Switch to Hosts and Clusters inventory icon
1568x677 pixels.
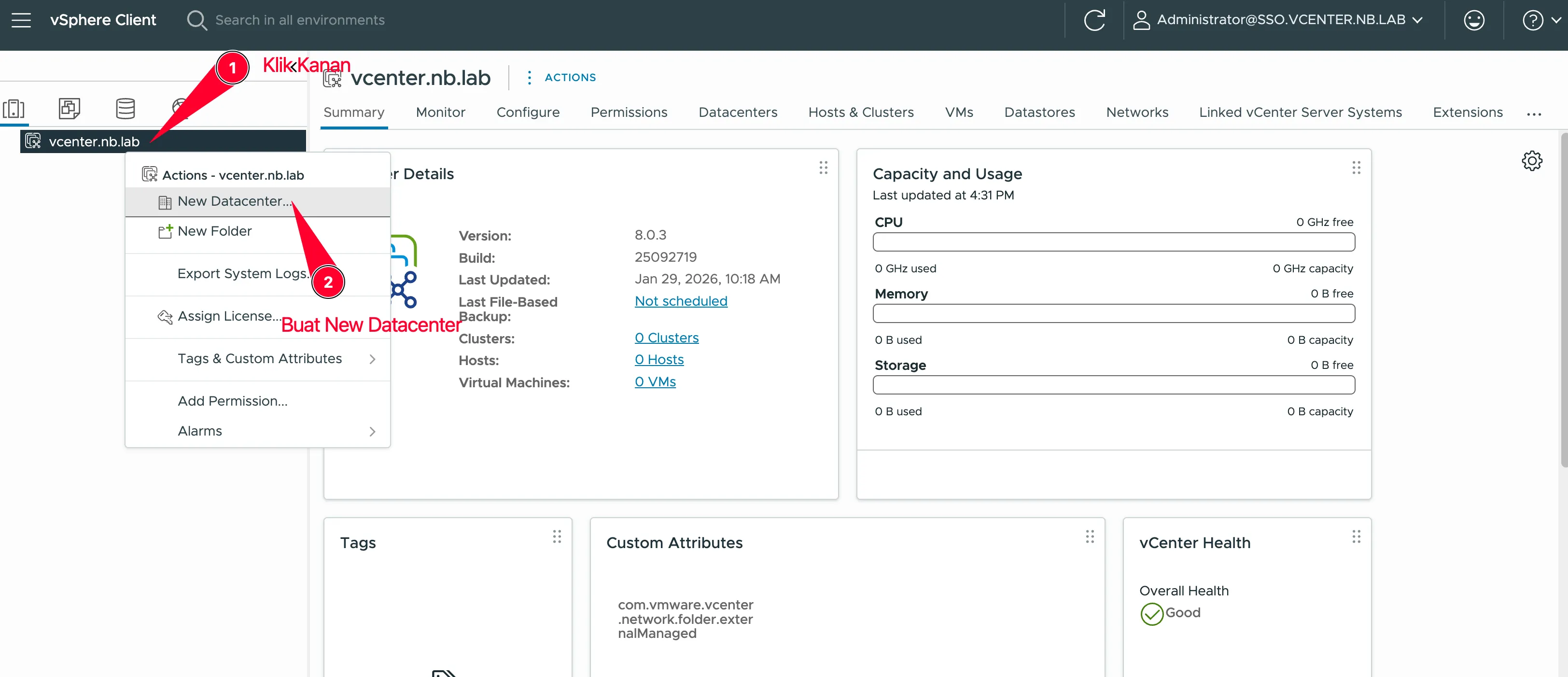(14, 108)
